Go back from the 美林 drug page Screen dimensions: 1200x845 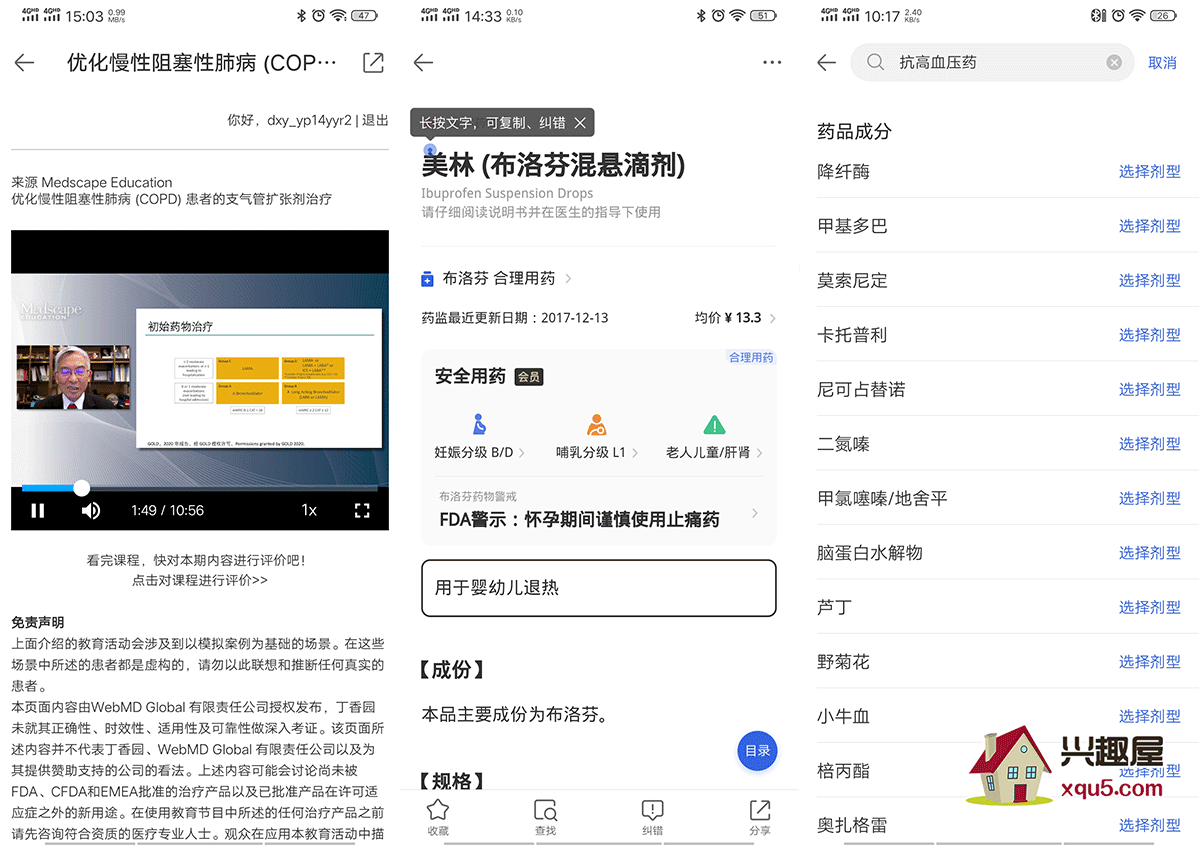point(424,62)
